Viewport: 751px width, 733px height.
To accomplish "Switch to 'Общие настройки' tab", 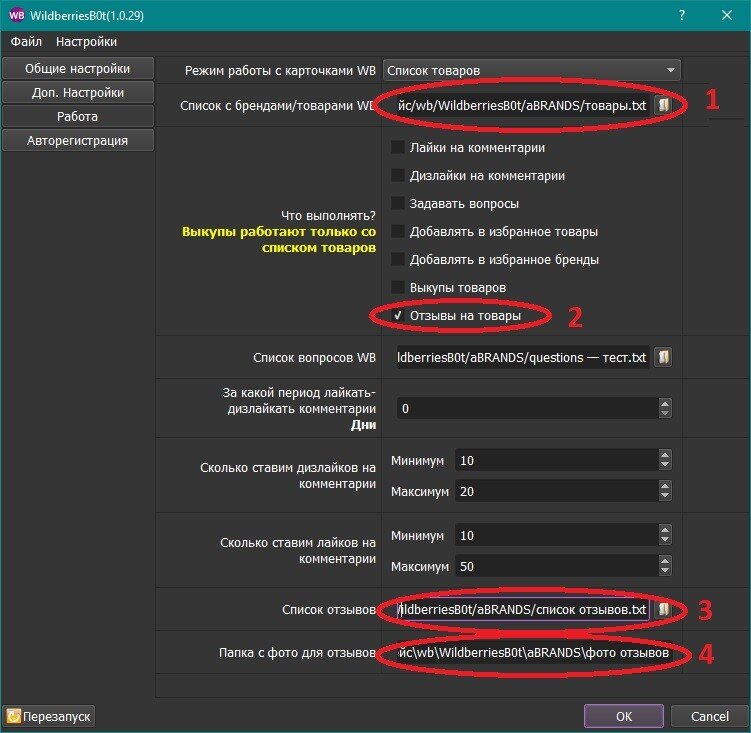I will pos(78,69).
